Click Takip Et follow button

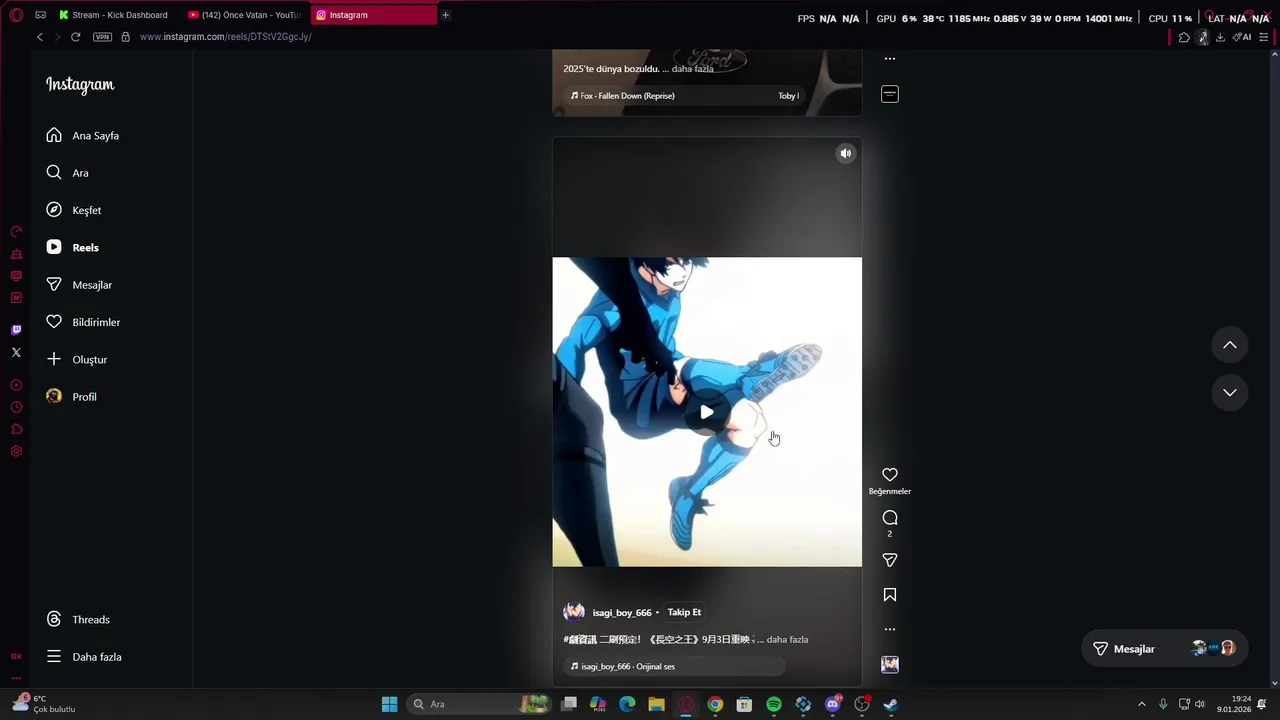(684, 612)
